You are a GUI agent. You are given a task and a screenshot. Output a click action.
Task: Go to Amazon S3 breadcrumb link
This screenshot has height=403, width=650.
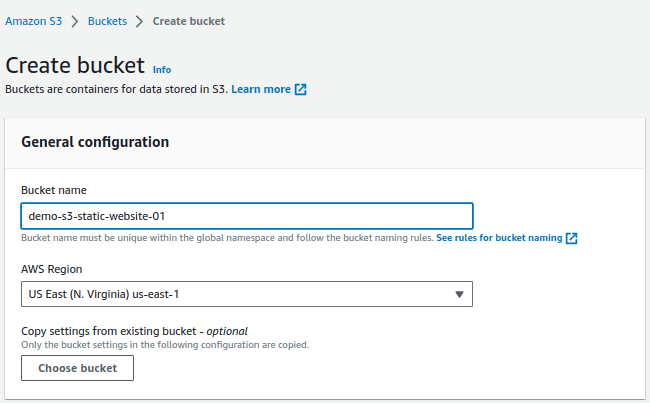coord(34,21)
